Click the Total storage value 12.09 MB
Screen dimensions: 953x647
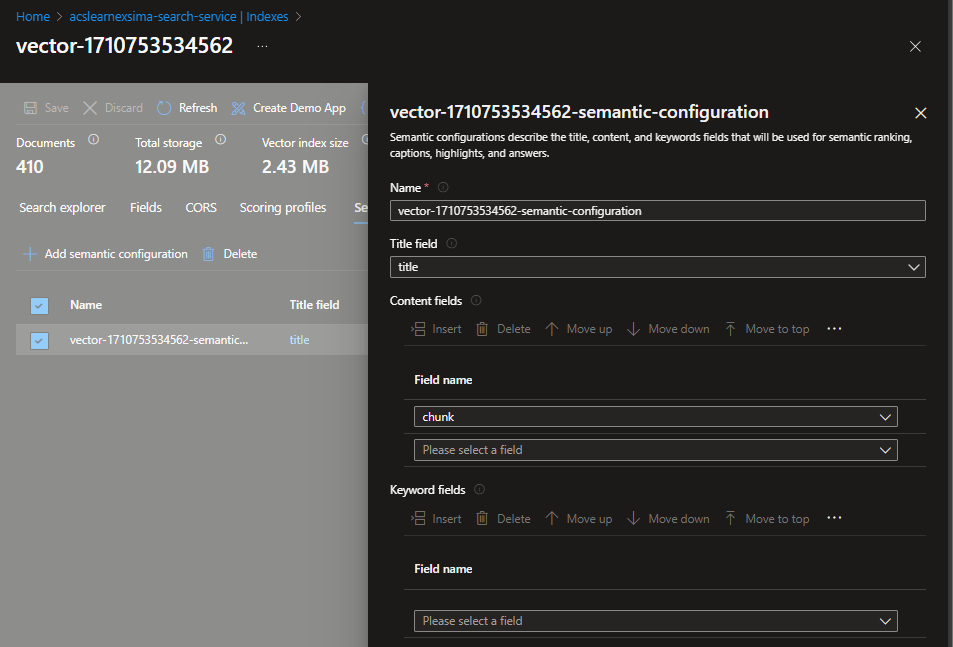tap(172, 167)
